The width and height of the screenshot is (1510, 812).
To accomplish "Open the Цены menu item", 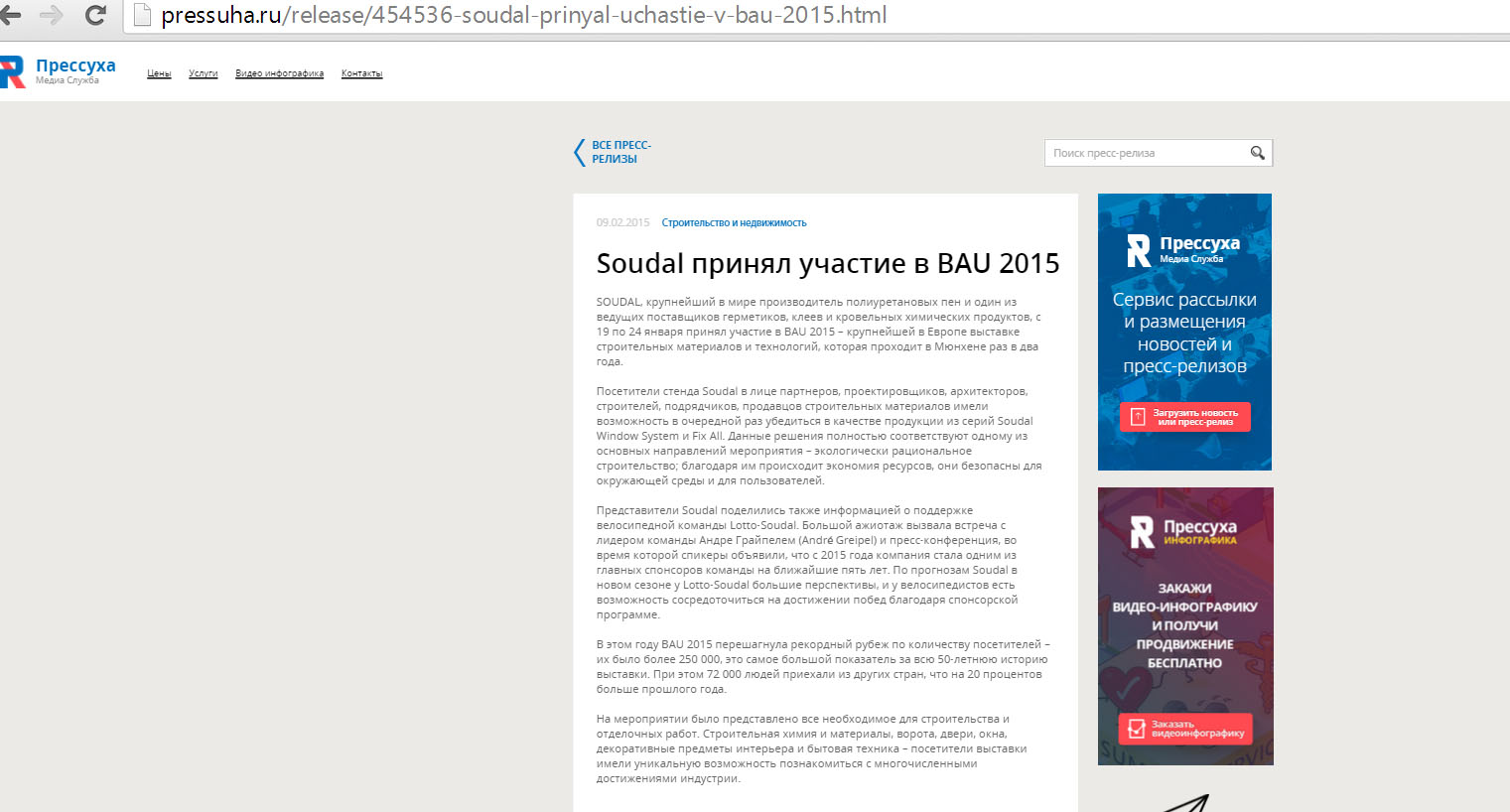I will coord(159,73).
